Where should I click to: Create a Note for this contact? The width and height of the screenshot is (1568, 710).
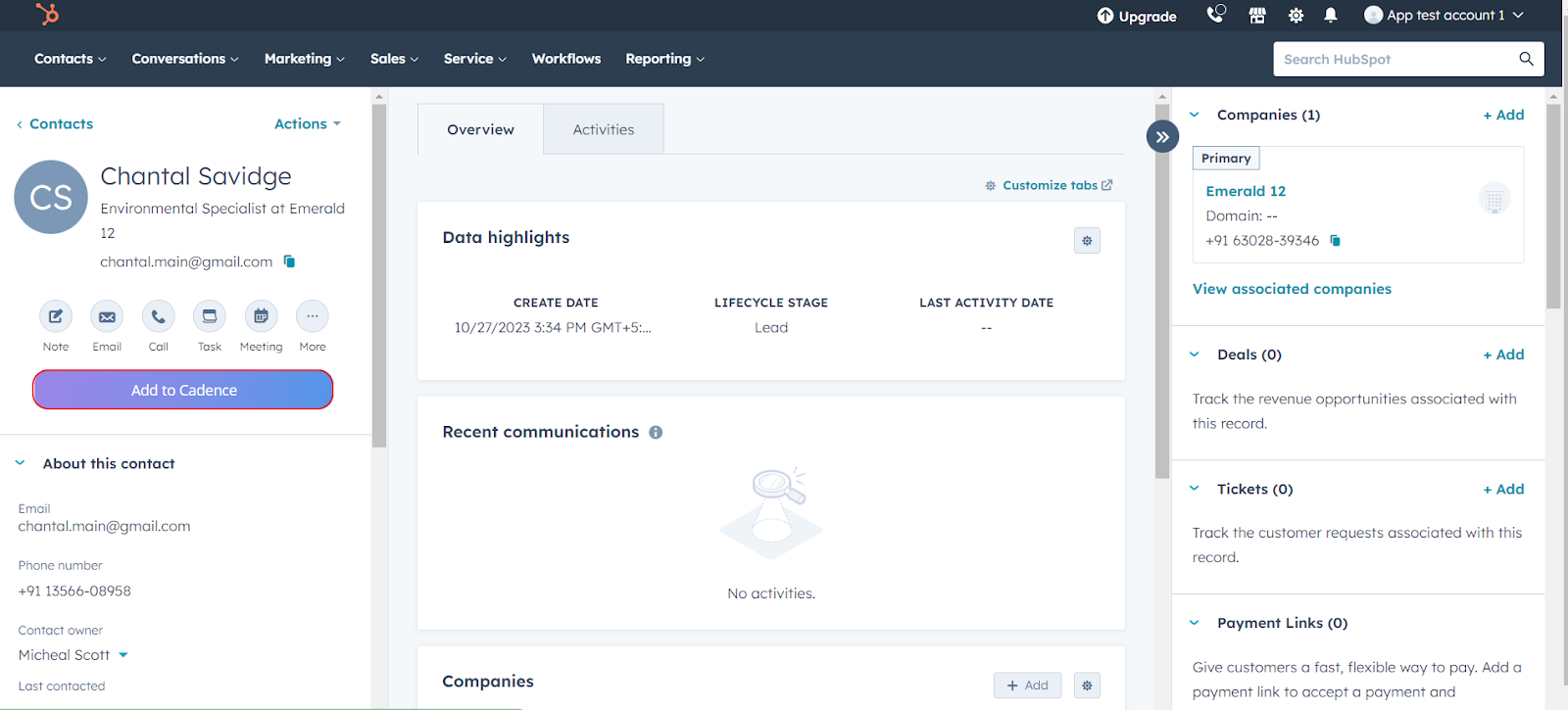(x=56, y=316)
